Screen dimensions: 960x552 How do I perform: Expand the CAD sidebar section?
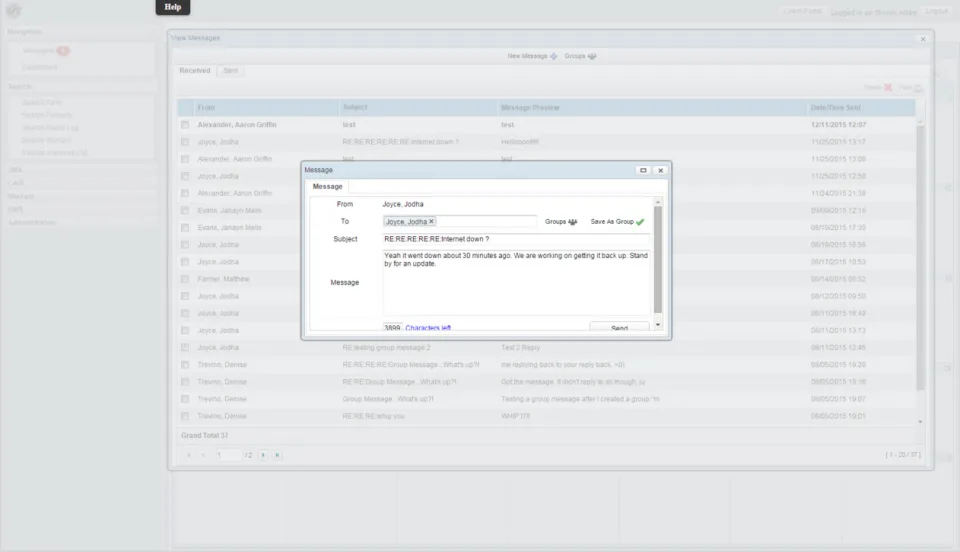tap(15, 183)
